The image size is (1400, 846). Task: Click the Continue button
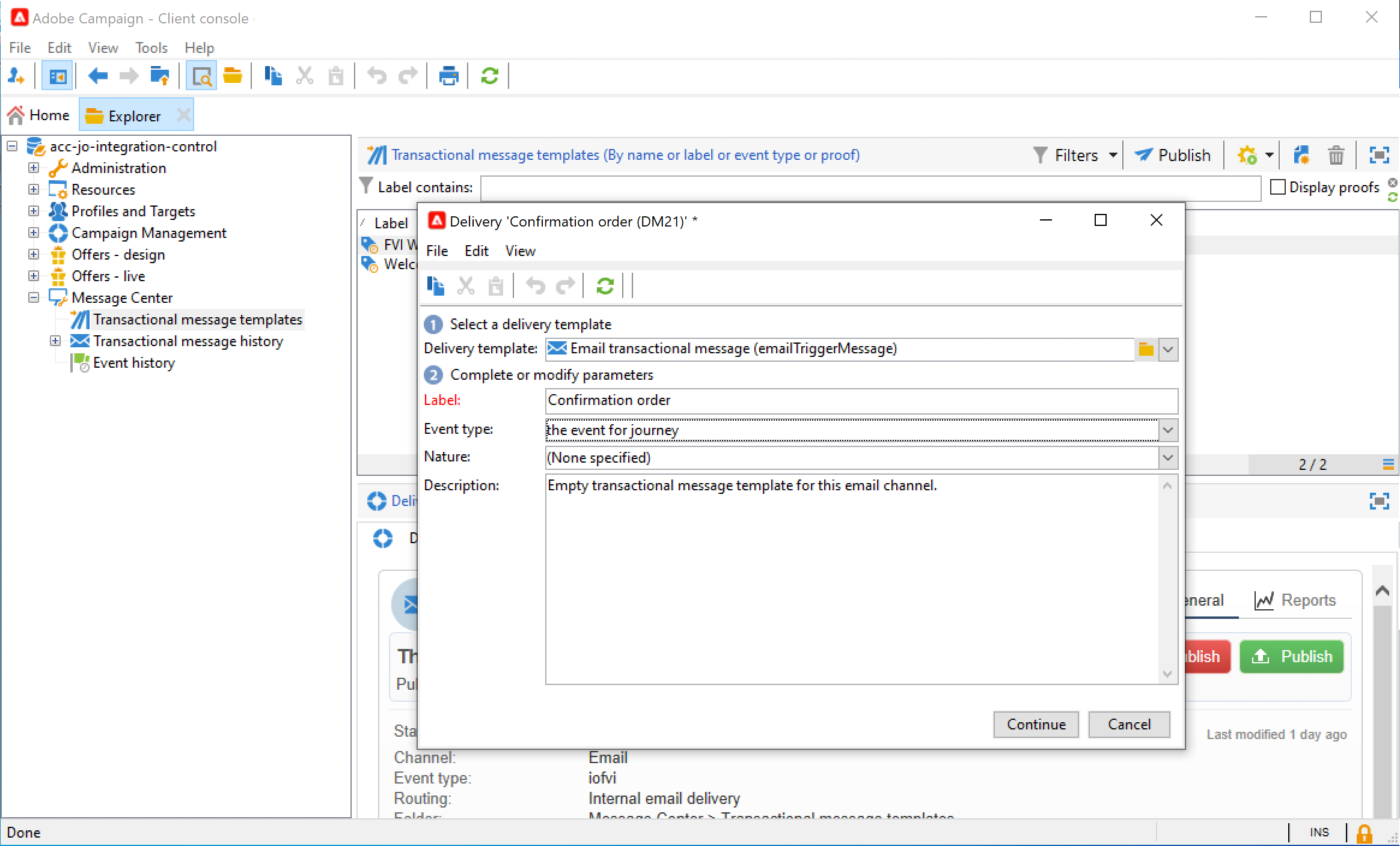[1036, 725]
